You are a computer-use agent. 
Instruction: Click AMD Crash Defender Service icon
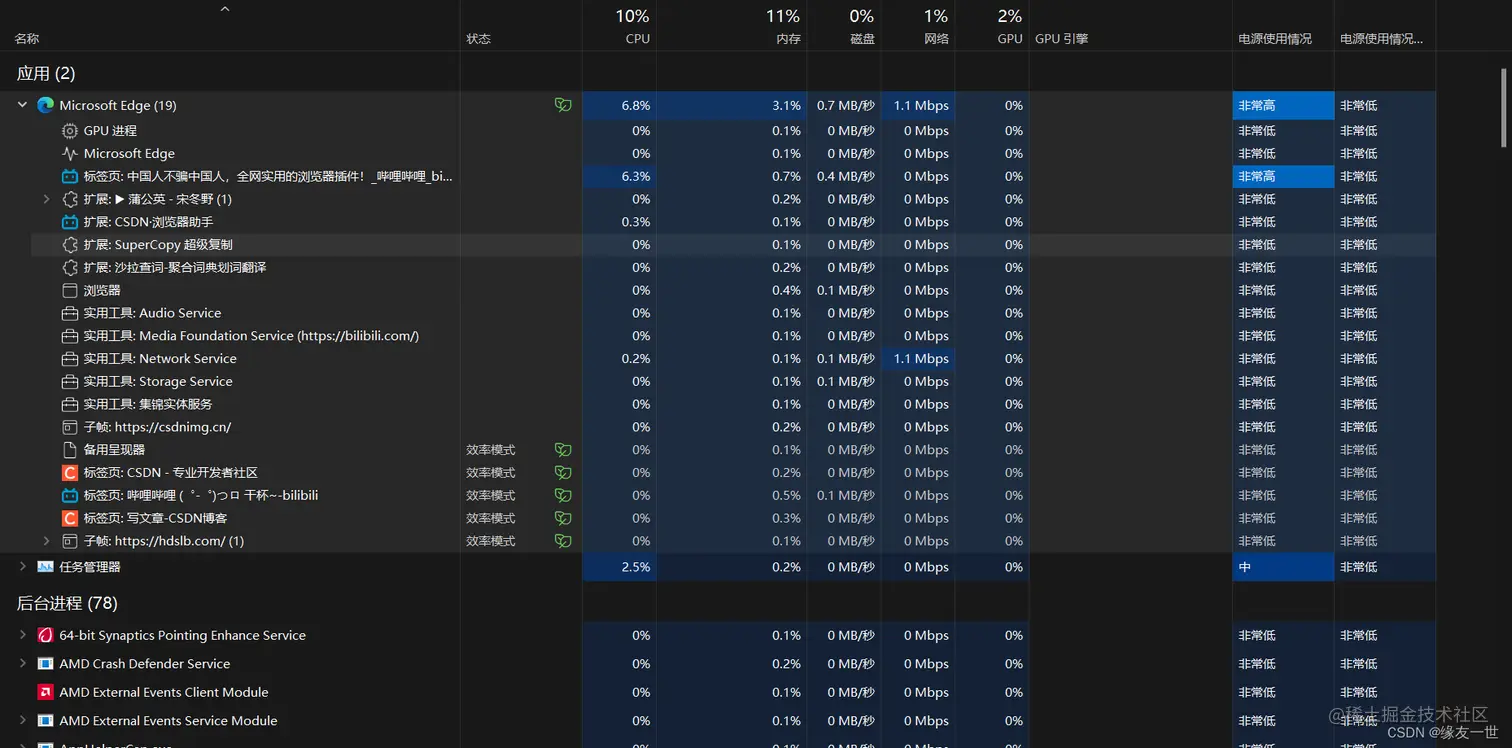click(45, 664)
